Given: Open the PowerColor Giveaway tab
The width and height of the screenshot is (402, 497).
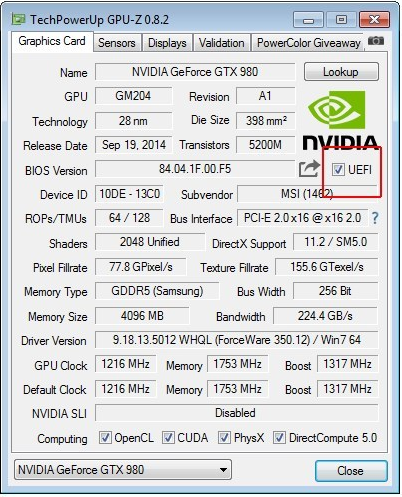Looking at the screenshot, I should [308, 43].
